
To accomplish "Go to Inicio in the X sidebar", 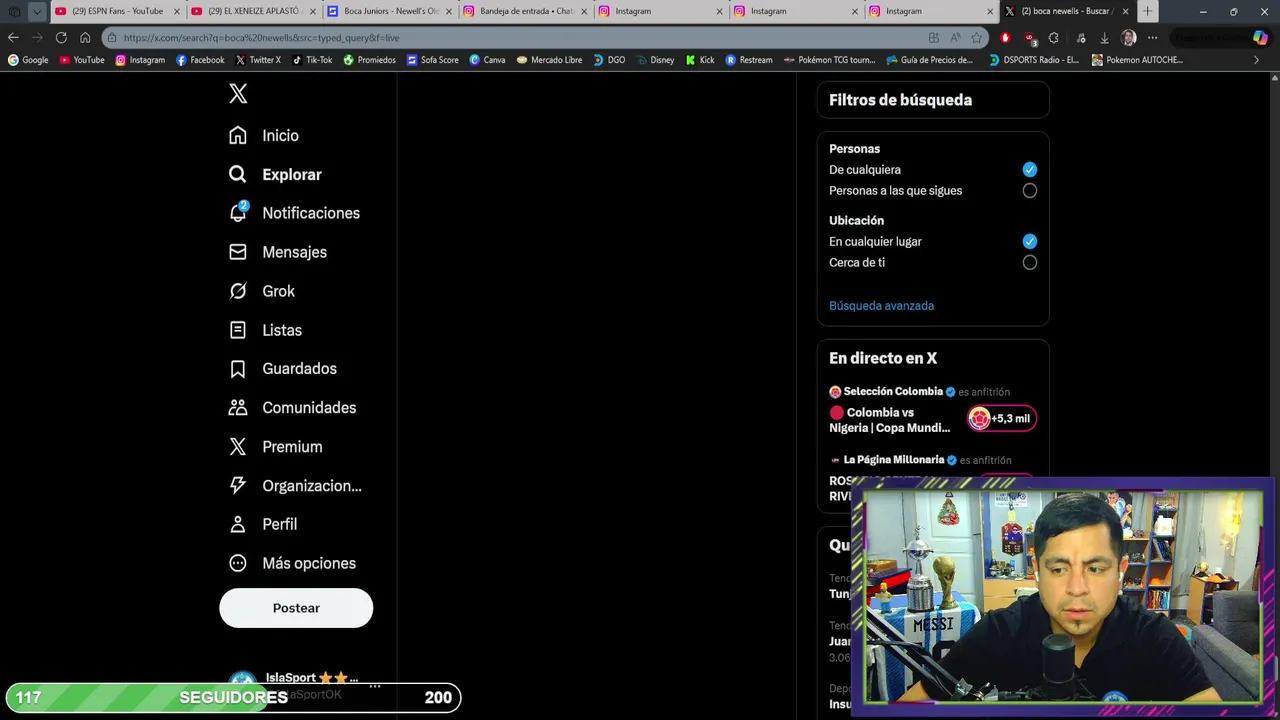I will pos(264,135).
